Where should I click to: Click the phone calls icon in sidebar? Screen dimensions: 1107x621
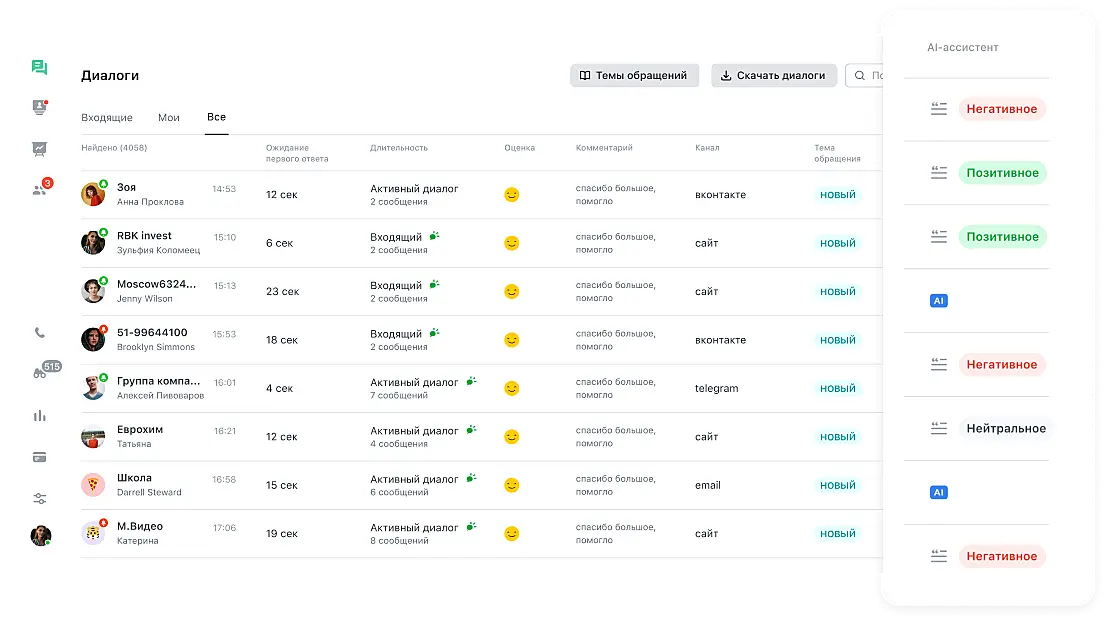40,333
